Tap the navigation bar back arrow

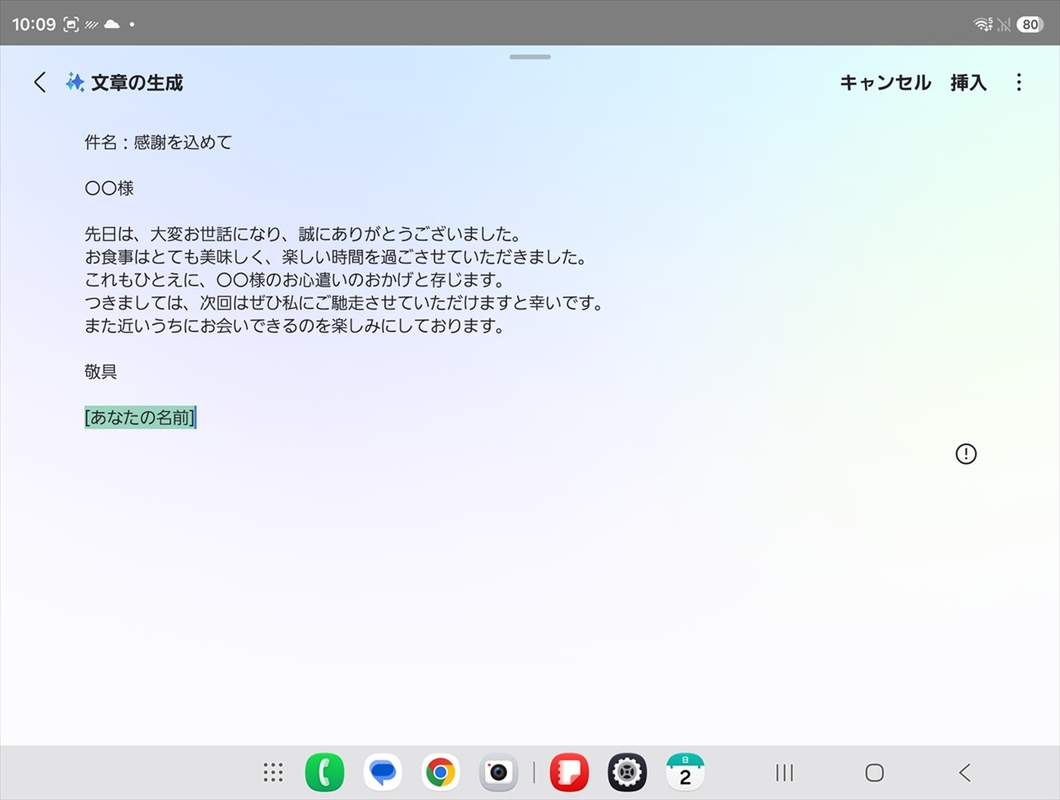965,772
